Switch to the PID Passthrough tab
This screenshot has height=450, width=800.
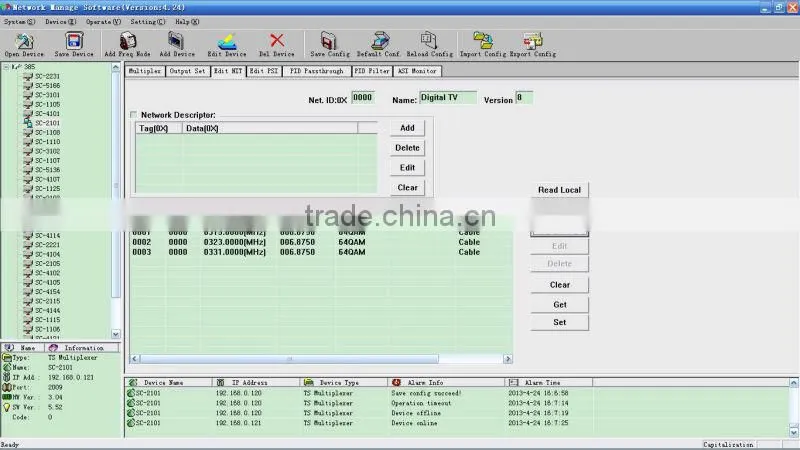tap(316, 71)
